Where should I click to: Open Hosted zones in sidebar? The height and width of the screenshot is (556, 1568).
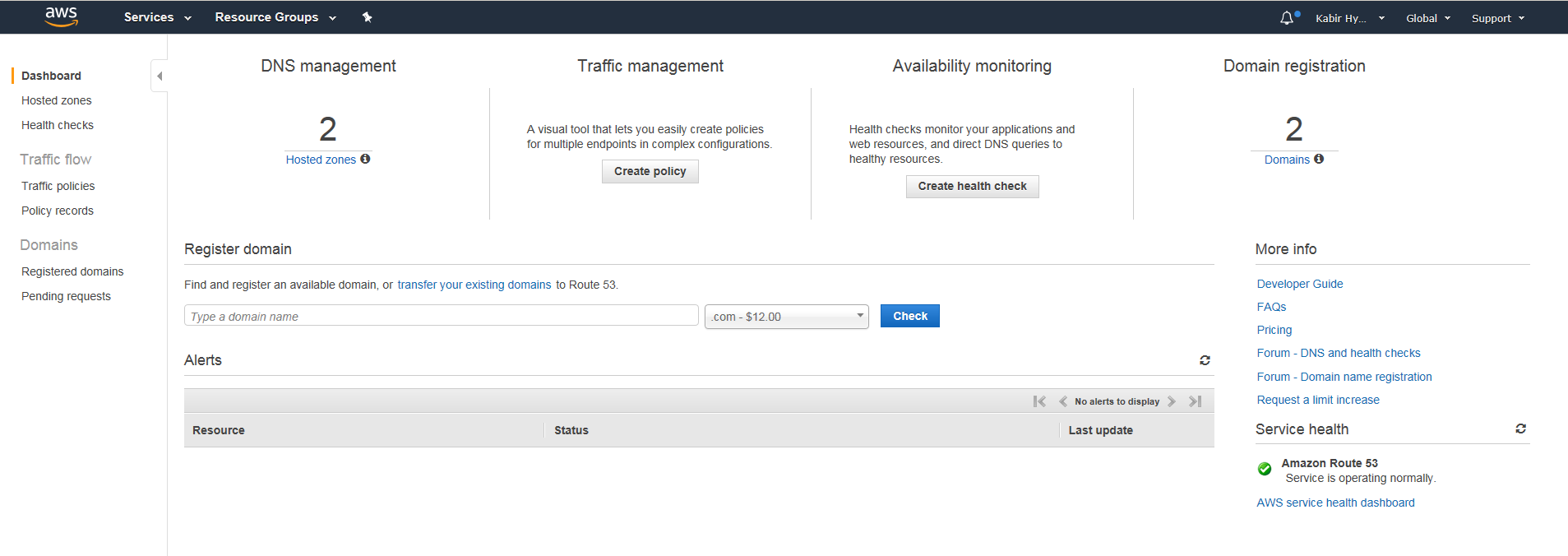(57, 100)
